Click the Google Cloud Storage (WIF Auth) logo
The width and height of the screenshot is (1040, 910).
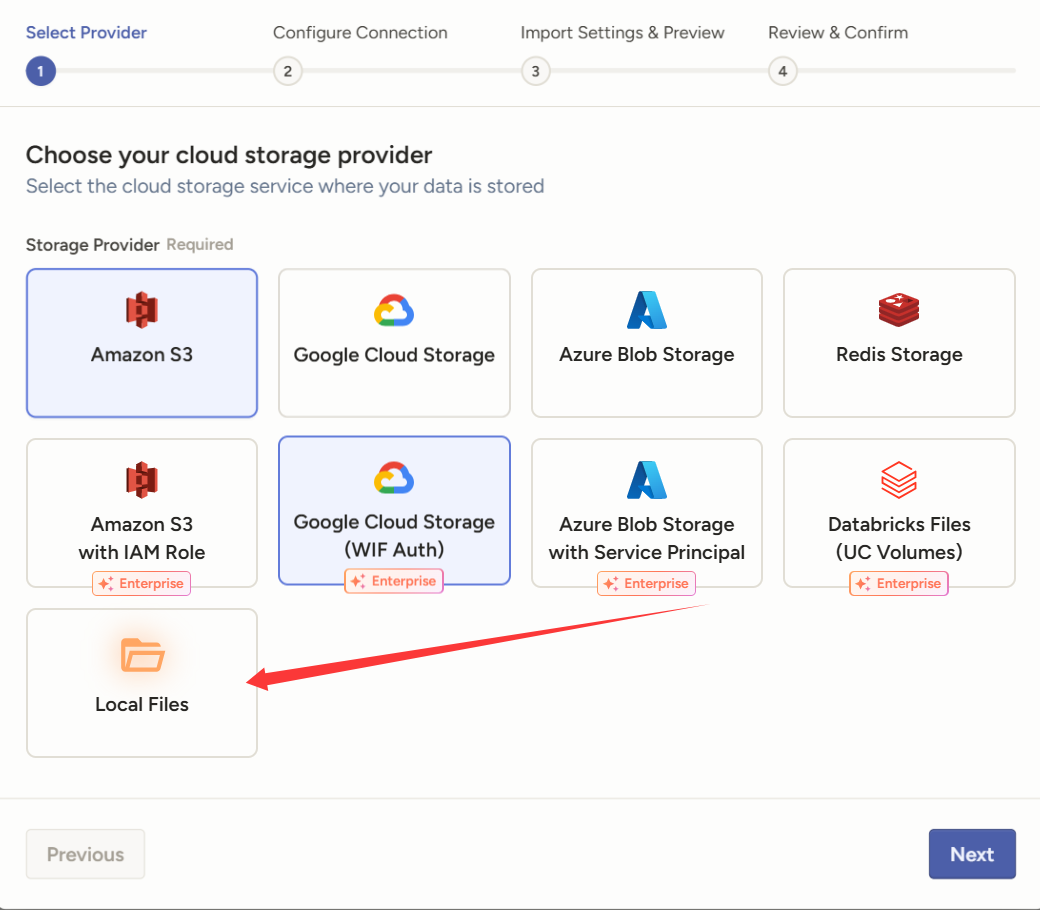tap(394, 478)
